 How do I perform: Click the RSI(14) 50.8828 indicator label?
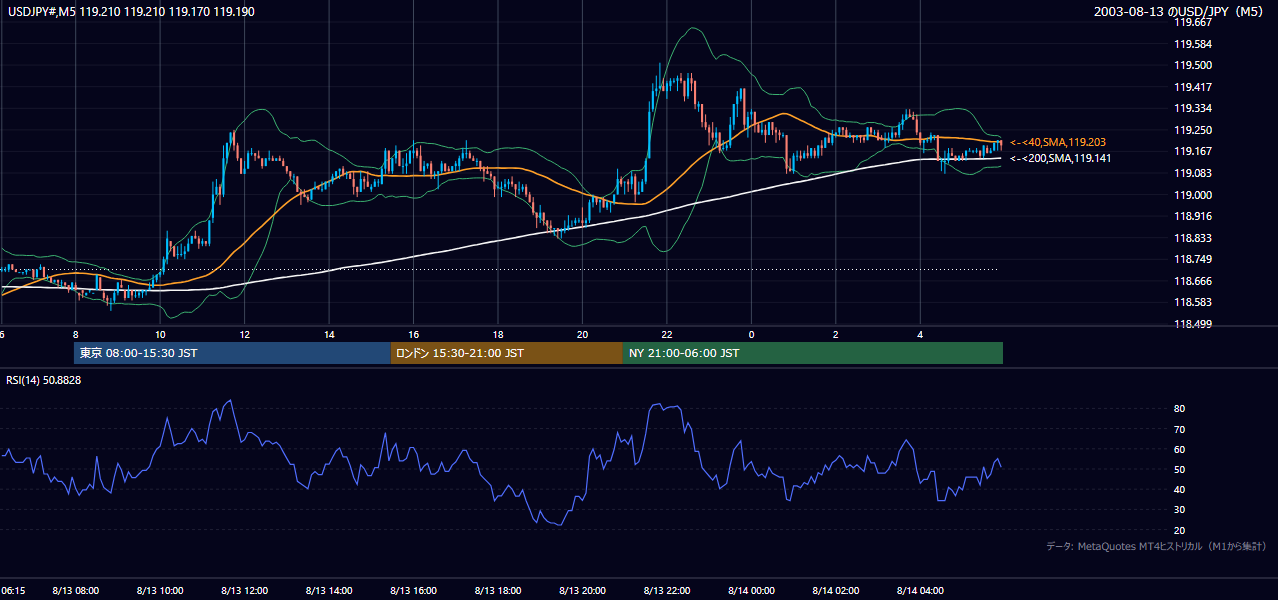44,380
